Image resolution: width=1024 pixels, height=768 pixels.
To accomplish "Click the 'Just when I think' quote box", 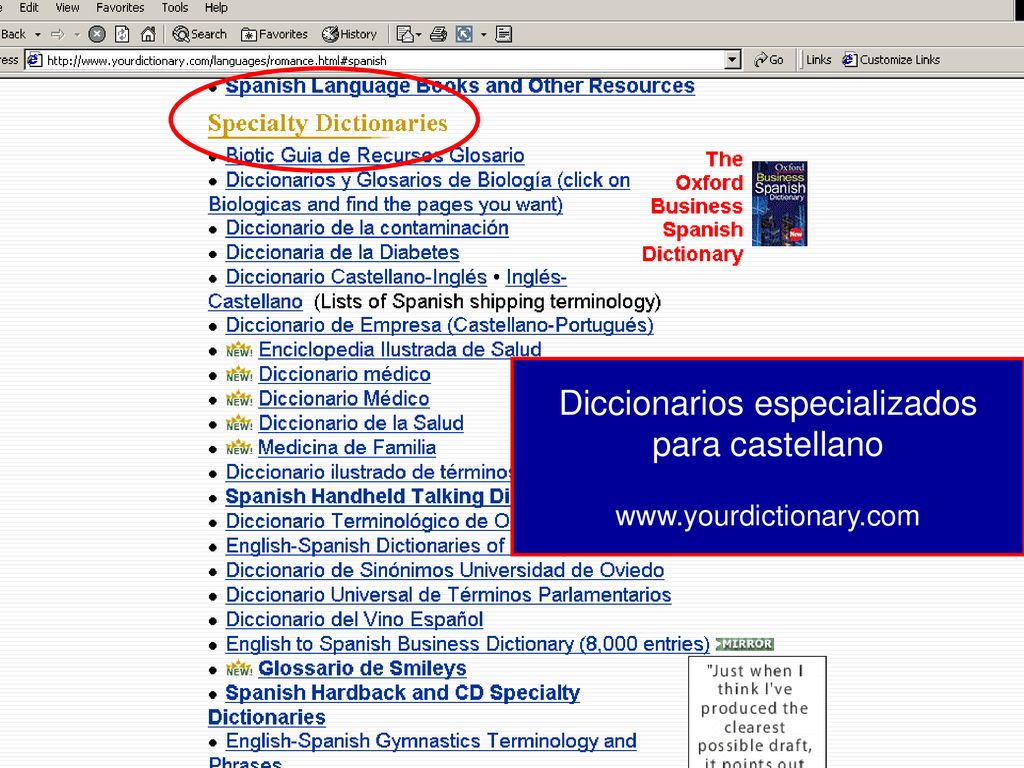I will (x=757, y=712).
